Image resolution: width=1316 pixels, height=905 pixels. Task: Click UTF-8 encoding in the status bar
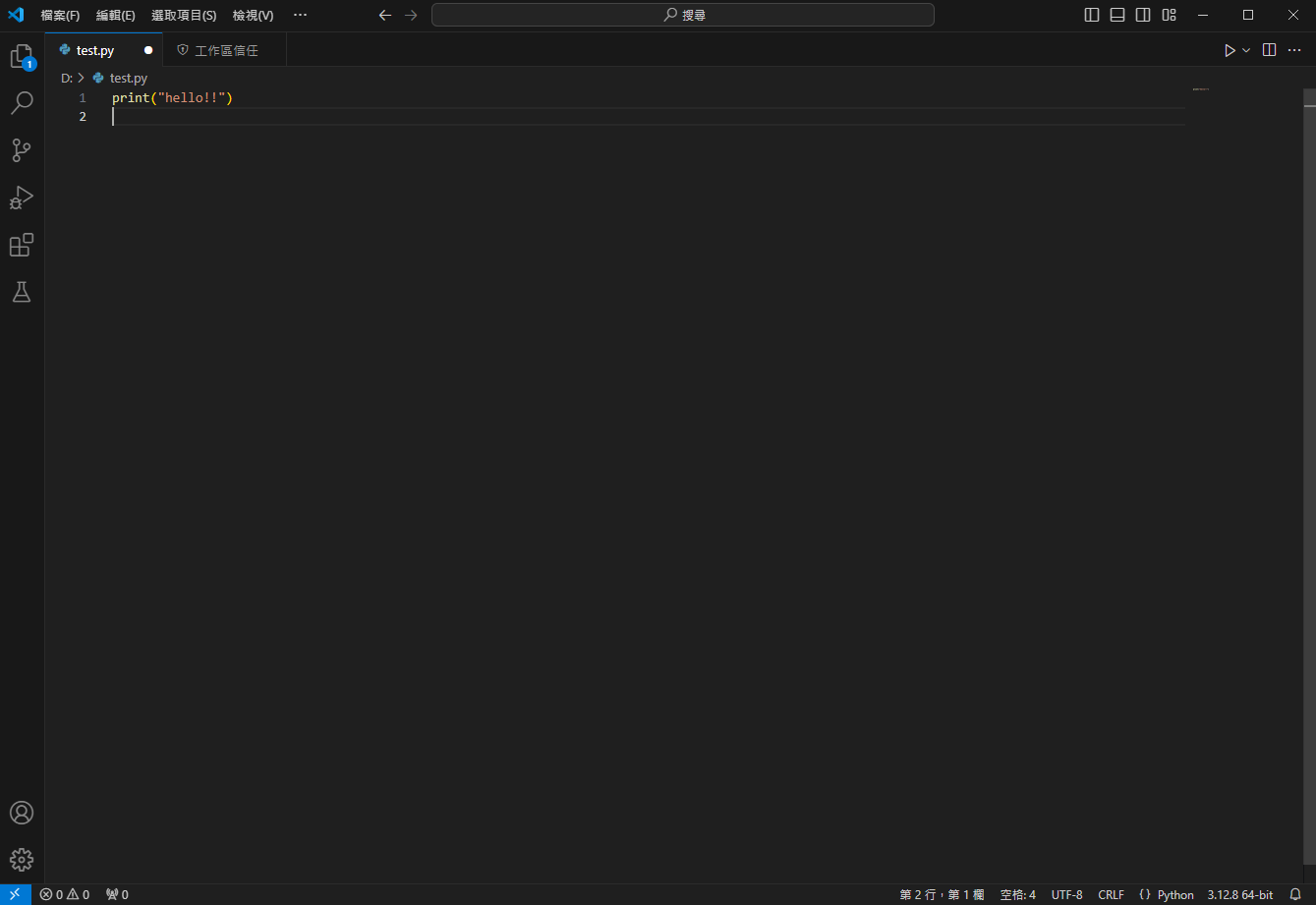click(1066, 894)
